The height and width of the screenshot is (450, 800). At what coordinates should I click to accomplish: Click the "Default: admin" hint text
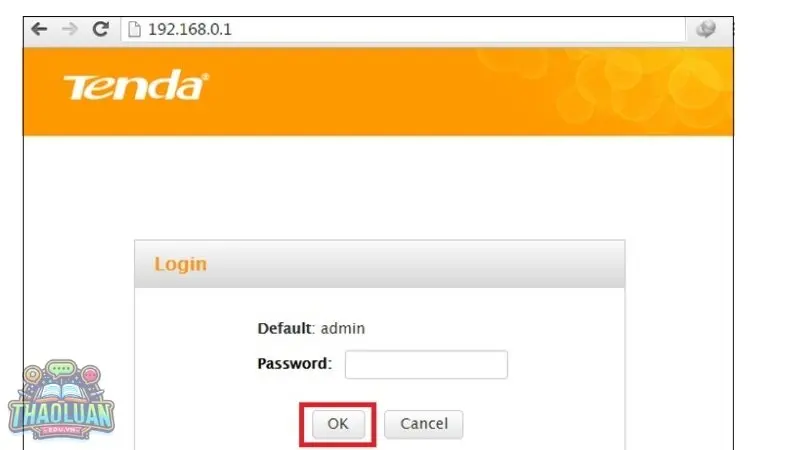(311, 328)
